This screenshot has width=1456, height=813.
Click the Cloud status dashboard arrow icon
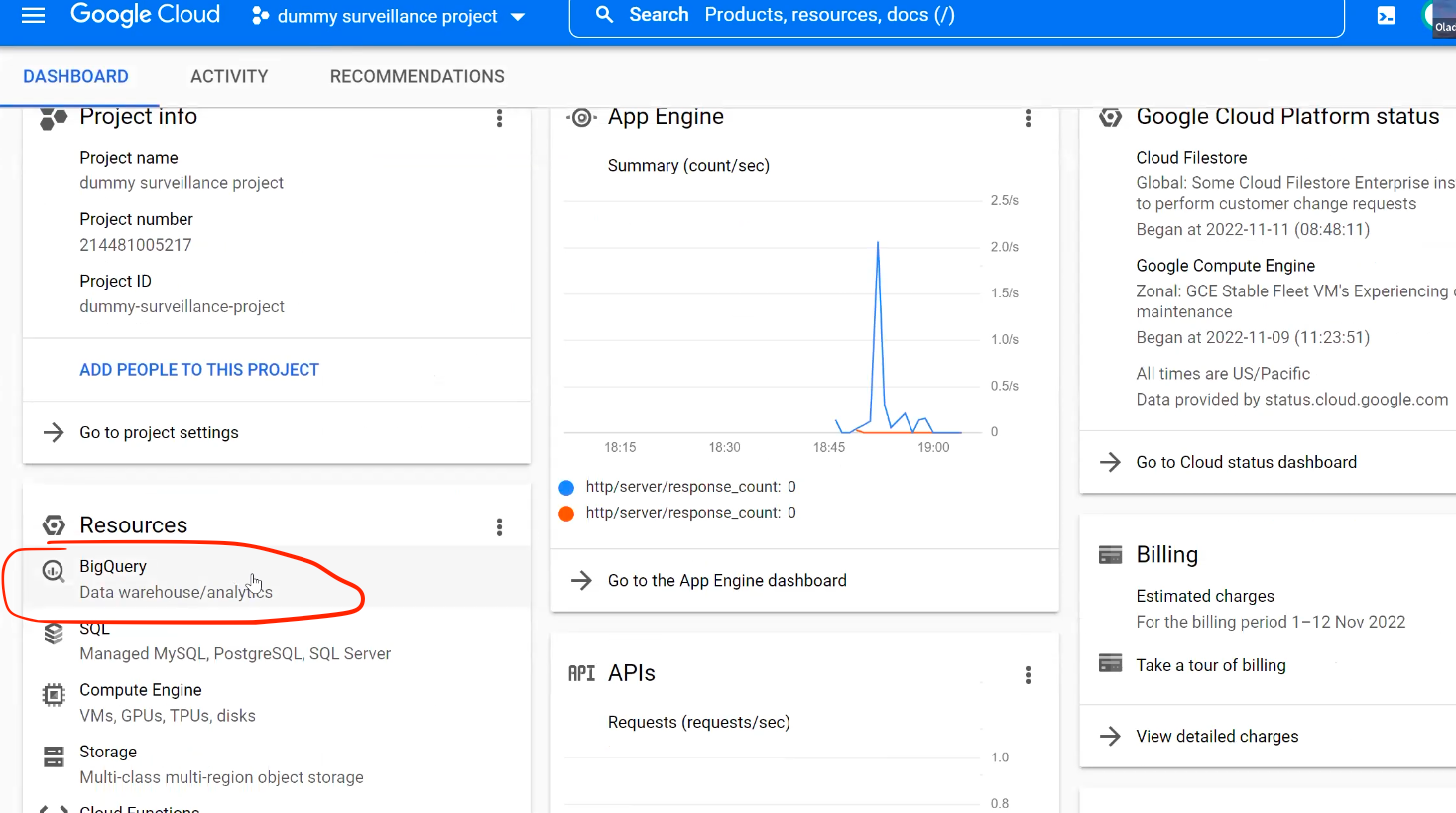[1111, 462]
